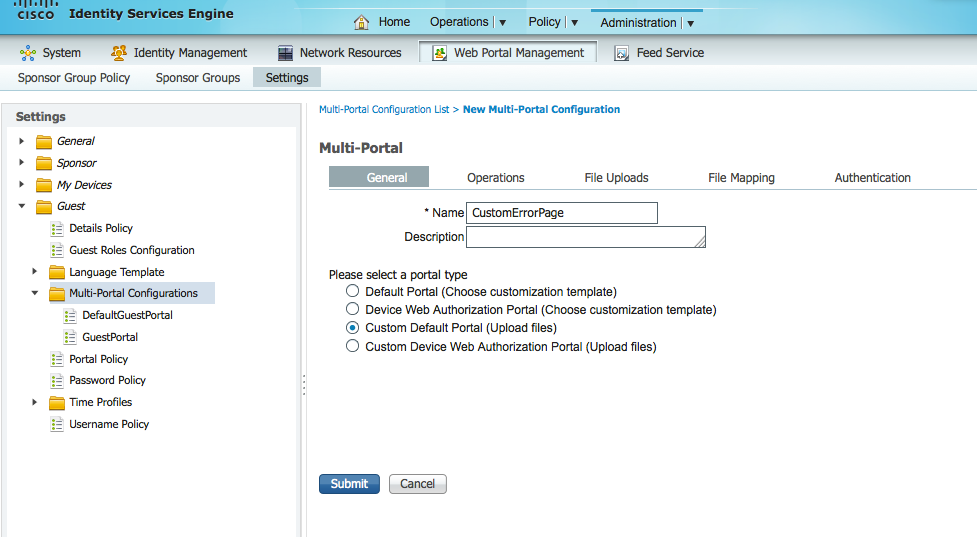Viewport: 977px width, 537px height.
Task: Select DefaultGuestPortal tree item
Action: (x=127, y=315)
